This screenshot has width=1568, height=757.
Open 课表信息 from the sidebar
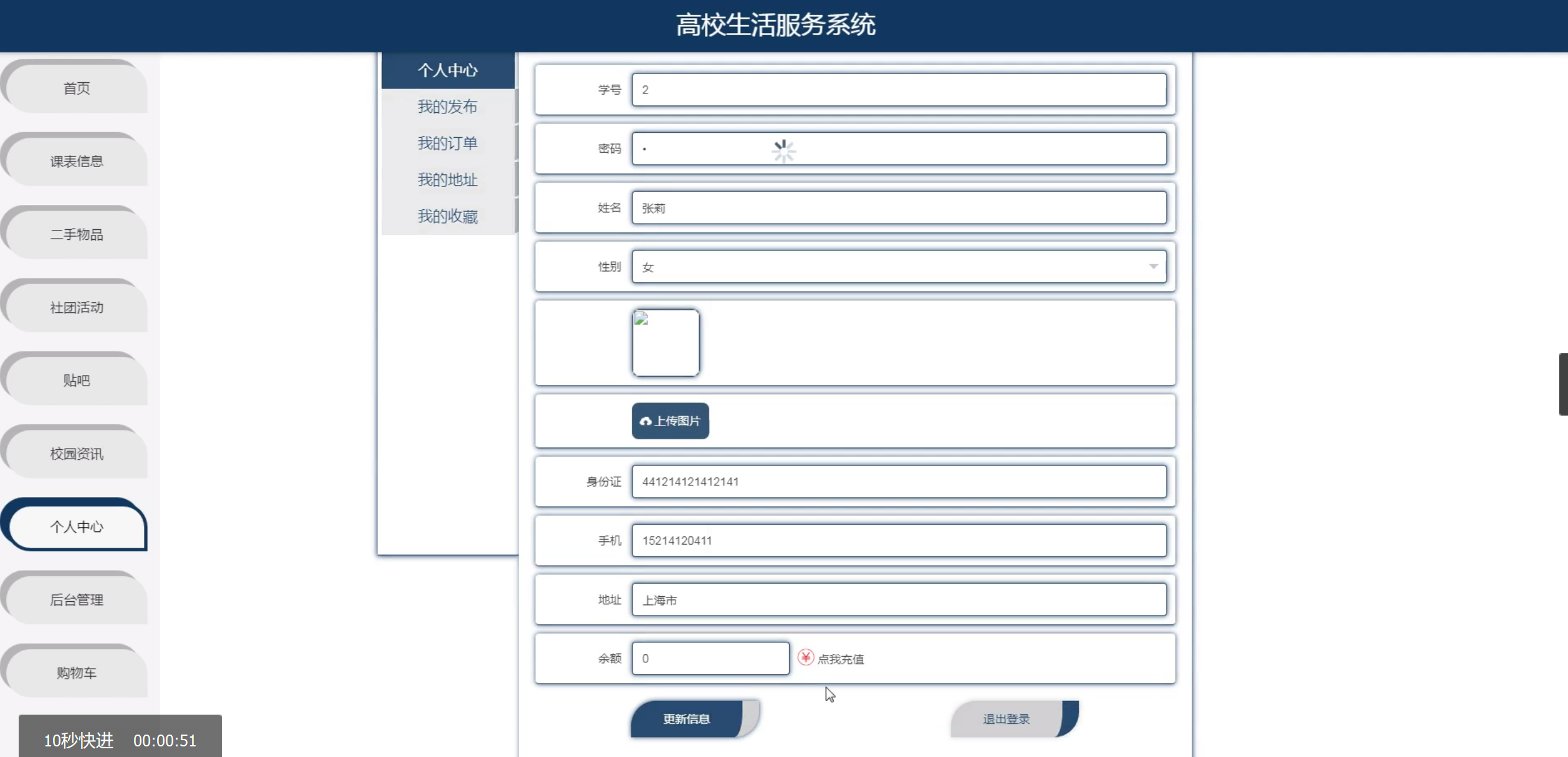(76, 161)
